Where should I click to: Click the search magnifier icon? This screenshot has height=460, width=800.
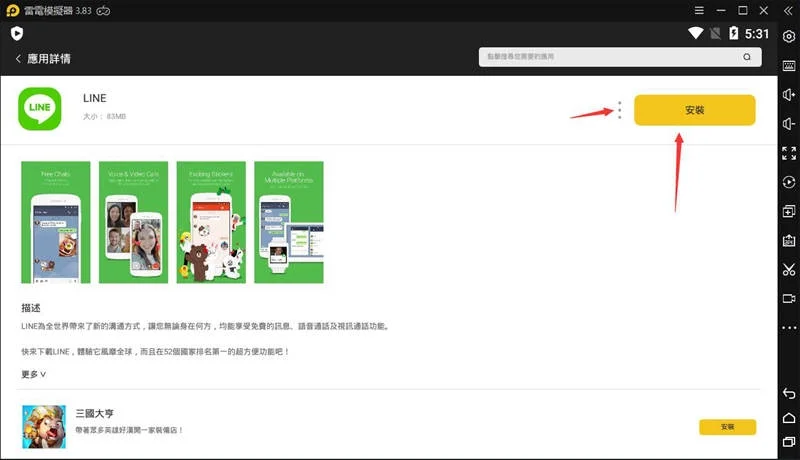747,57
